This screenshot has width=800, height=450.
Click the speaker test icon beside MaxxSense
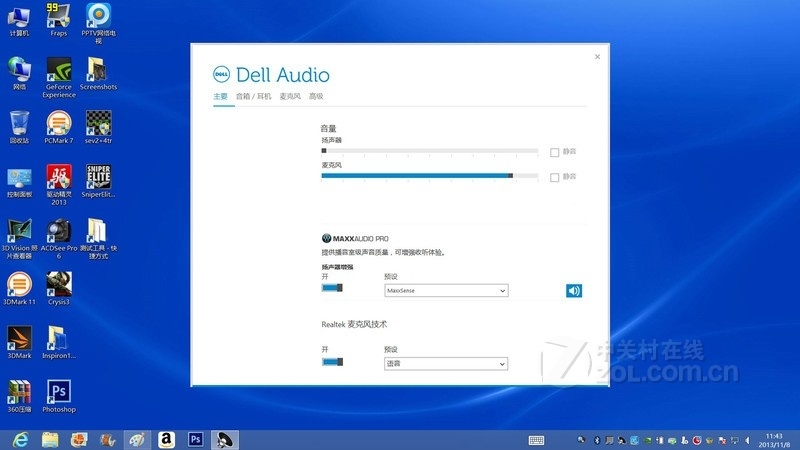(574, 291)
